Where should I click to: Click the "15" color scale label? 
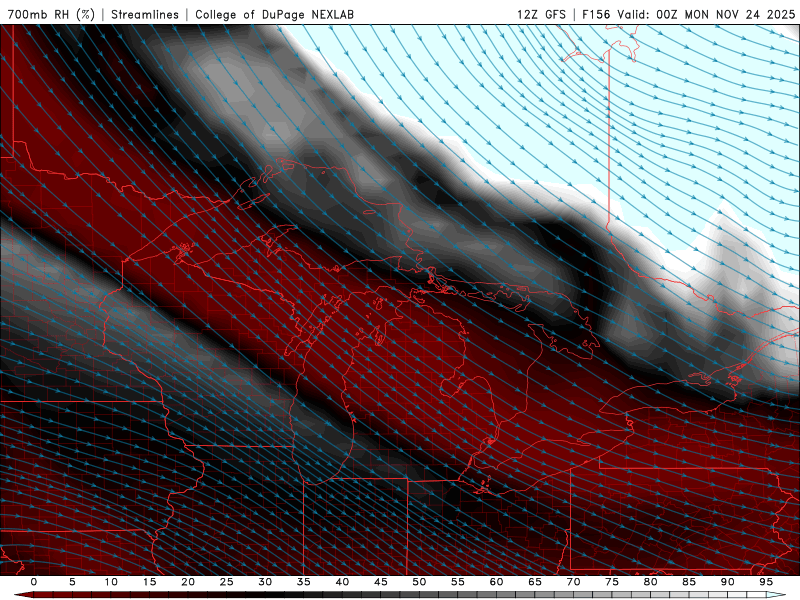tap(149, 582)
